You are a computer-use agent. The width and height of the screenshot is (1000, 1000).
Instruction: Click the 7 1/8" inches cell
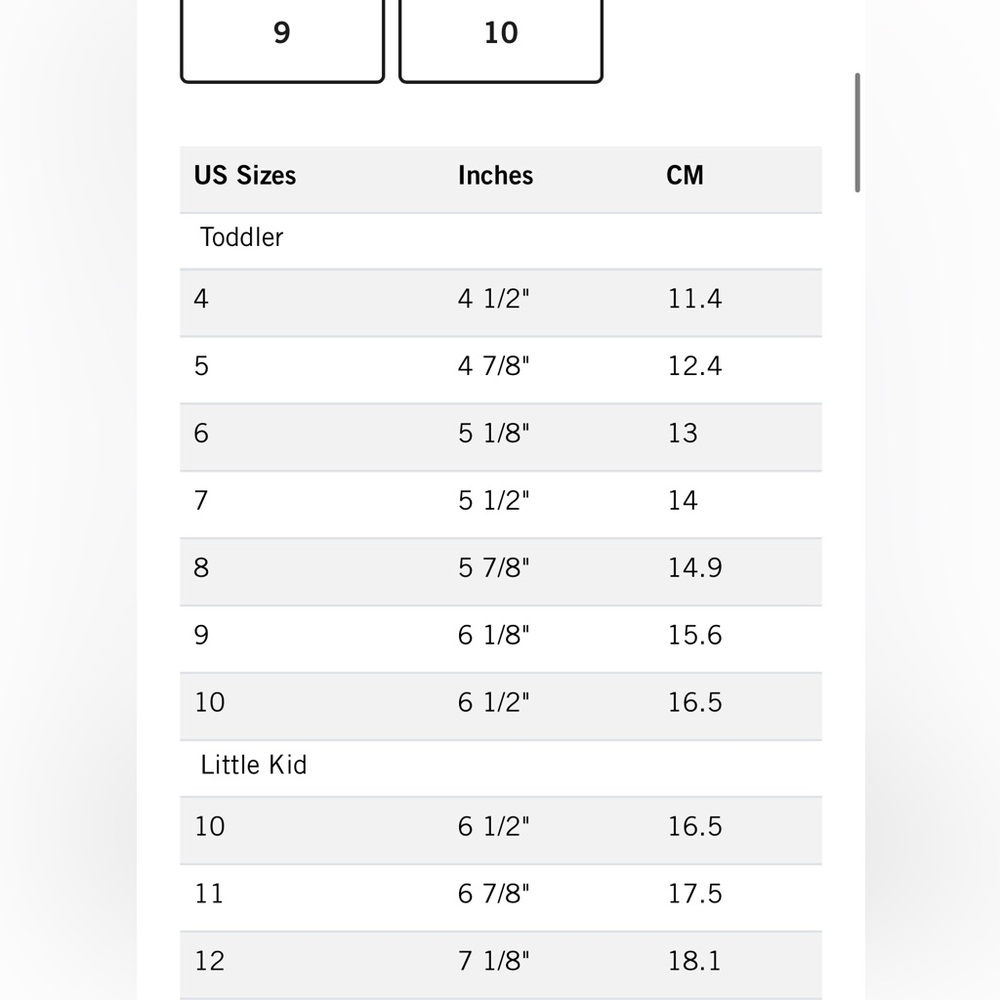click(x=494, y=961)
